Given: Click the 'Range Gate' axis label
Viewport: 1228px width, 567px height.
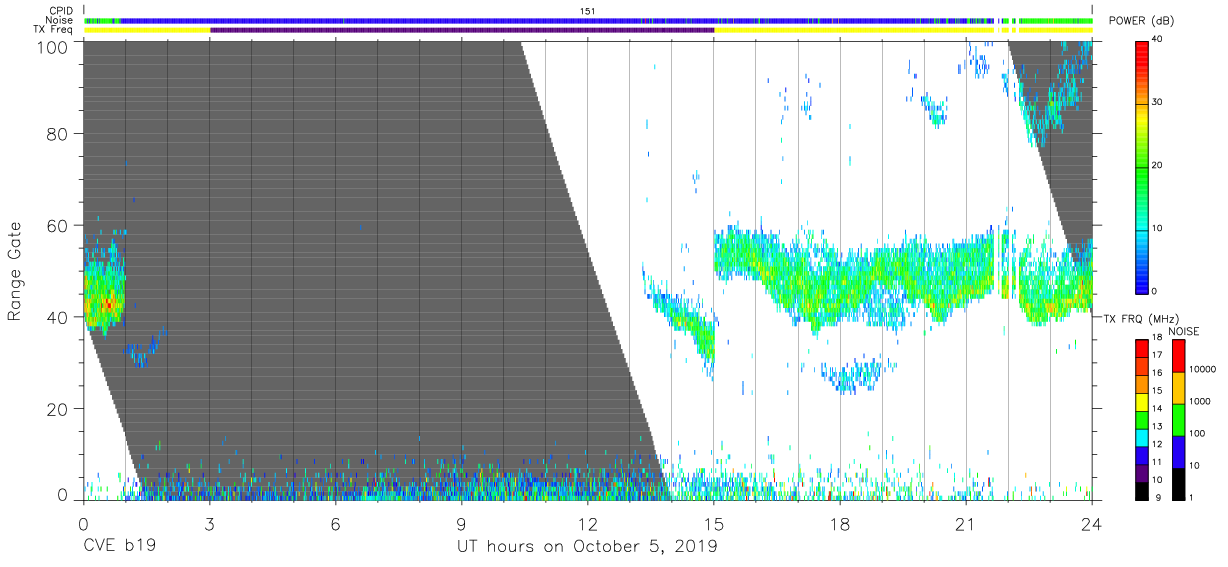Looking at the screenshot, I should (x=15, y=272).
